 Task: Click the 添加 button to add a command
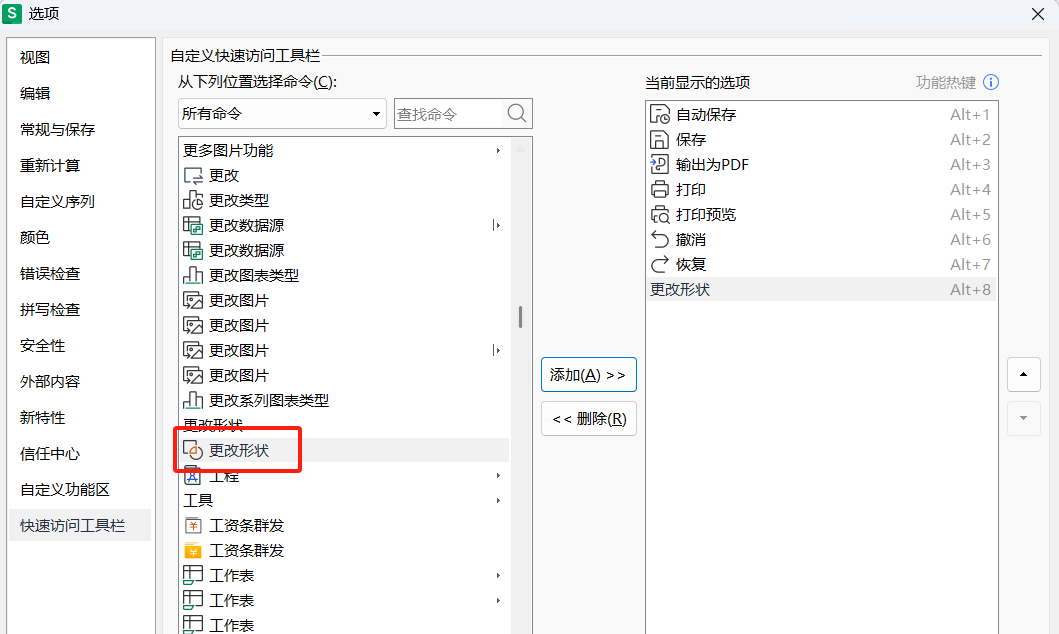[x=588, y=374]
